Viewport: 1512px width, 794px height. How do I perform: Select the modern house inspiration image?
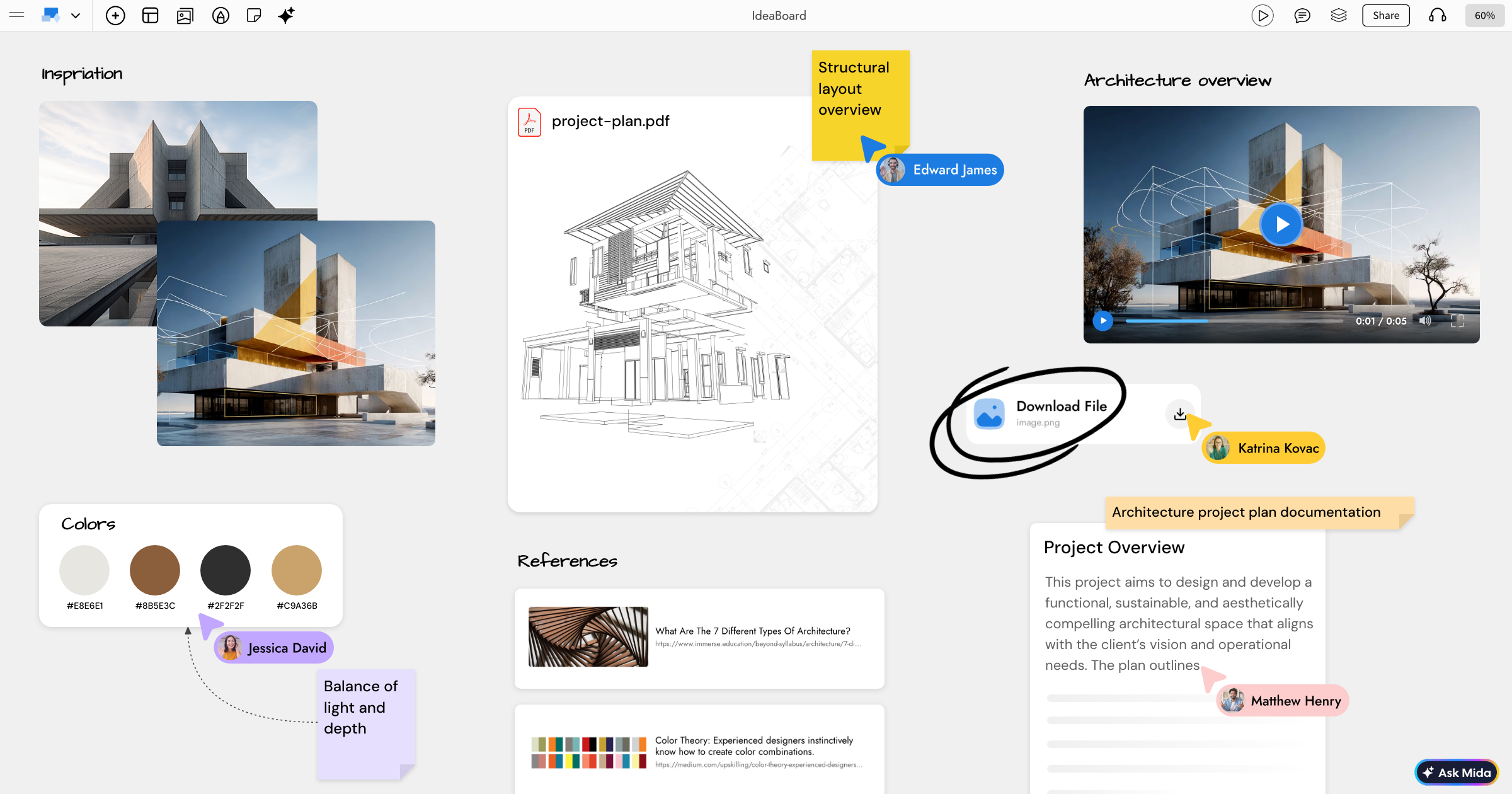pyautogui.click(x=296, y=333)
